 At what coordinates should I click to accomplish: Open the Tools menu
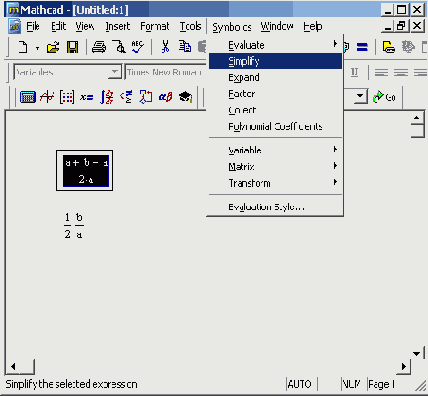[190, 26]
